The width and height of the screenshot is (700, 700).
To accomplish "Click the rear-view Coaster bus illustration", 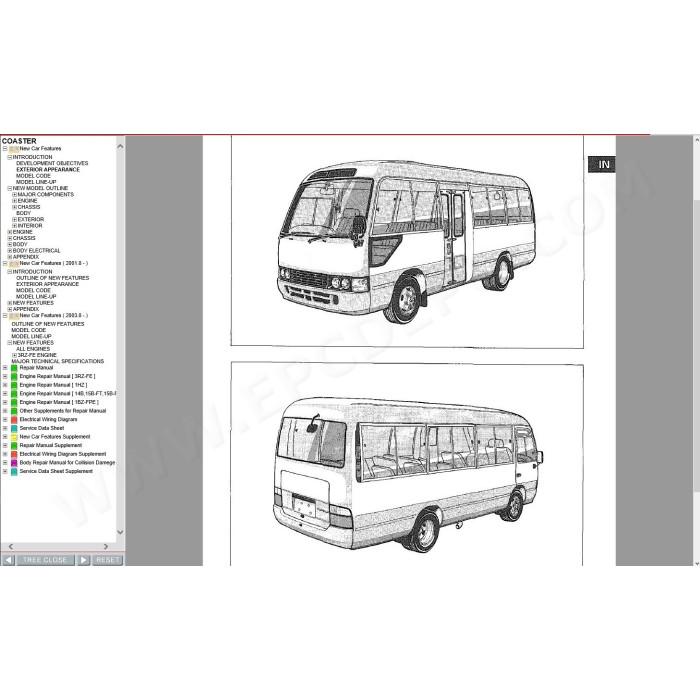I will click(x=408, y=475).
